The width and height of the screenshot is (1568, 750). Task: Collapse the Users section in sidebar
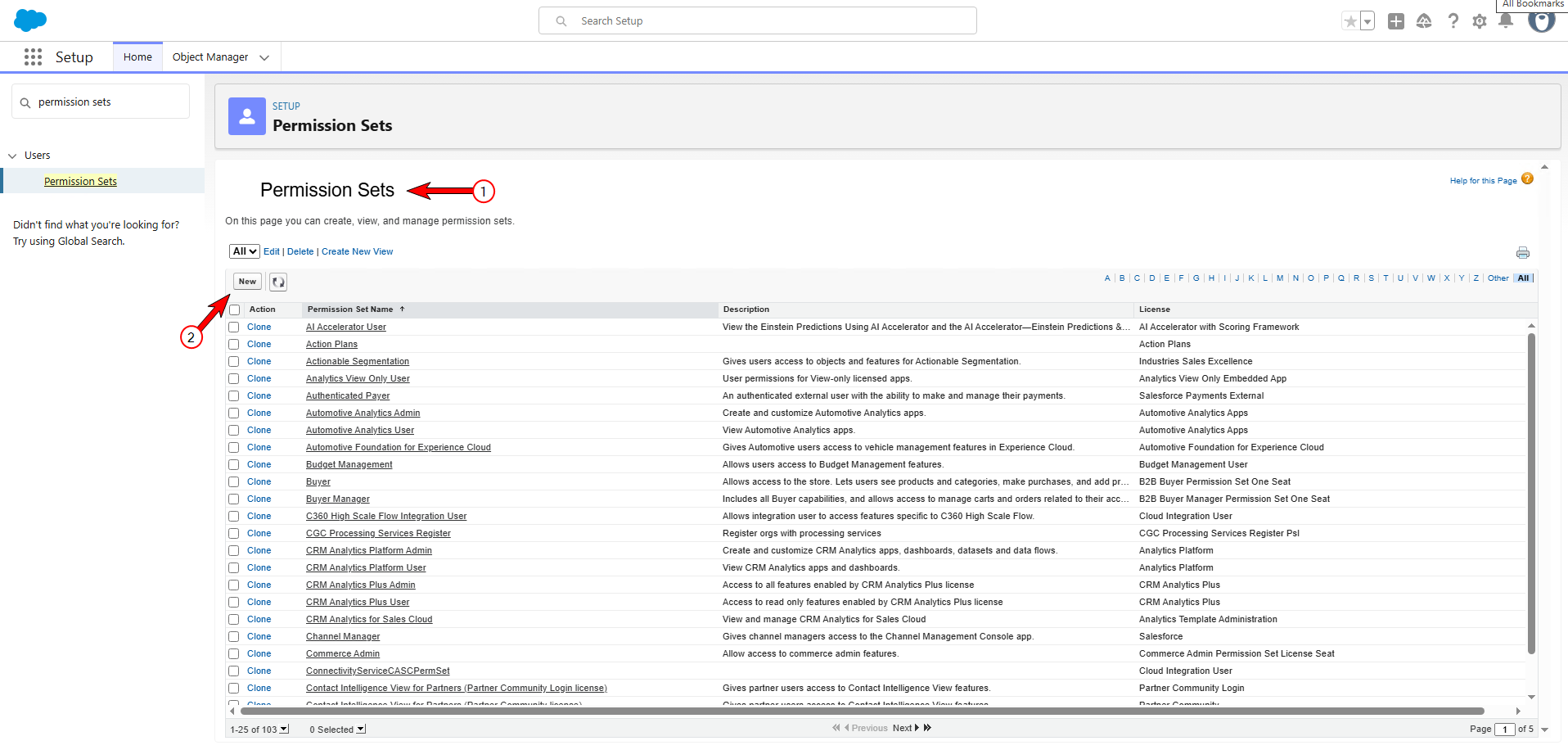[x=12, y=156]
